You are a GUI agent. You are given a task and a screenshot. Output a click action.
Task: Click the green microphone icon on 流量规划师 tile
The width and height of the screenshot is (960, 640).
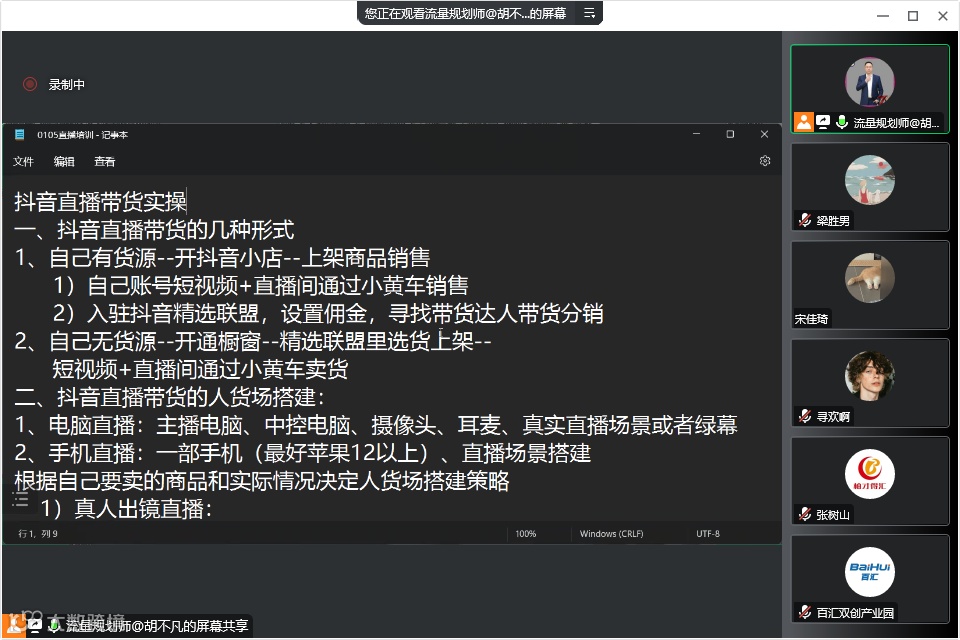pos(842,122)
